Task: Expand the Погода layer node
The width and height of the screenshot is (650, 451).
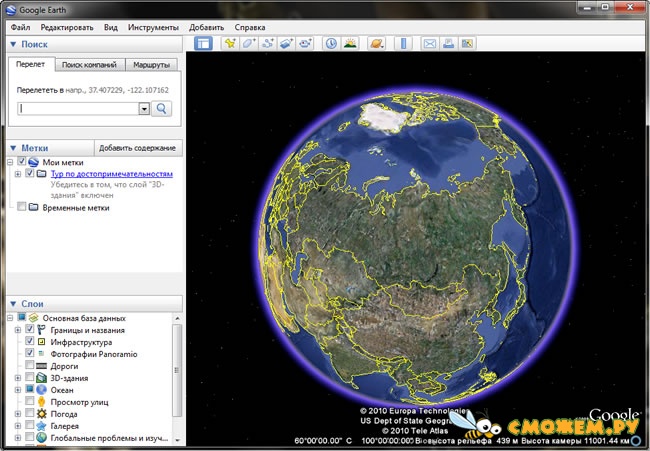Action: 18,414
